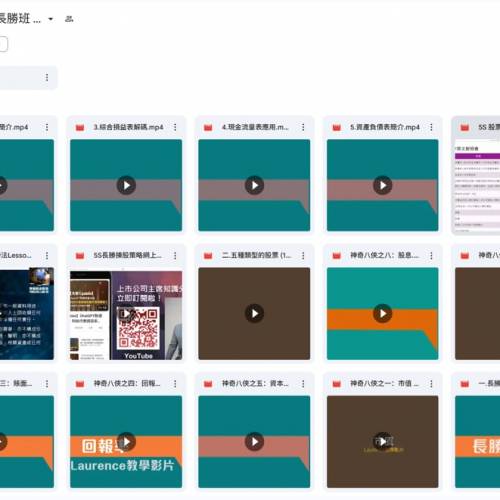Click video file icon of 神奇八俠之四
Viewport: 500px width, 500px height.
pyautogui.click(x=80, y=384)
